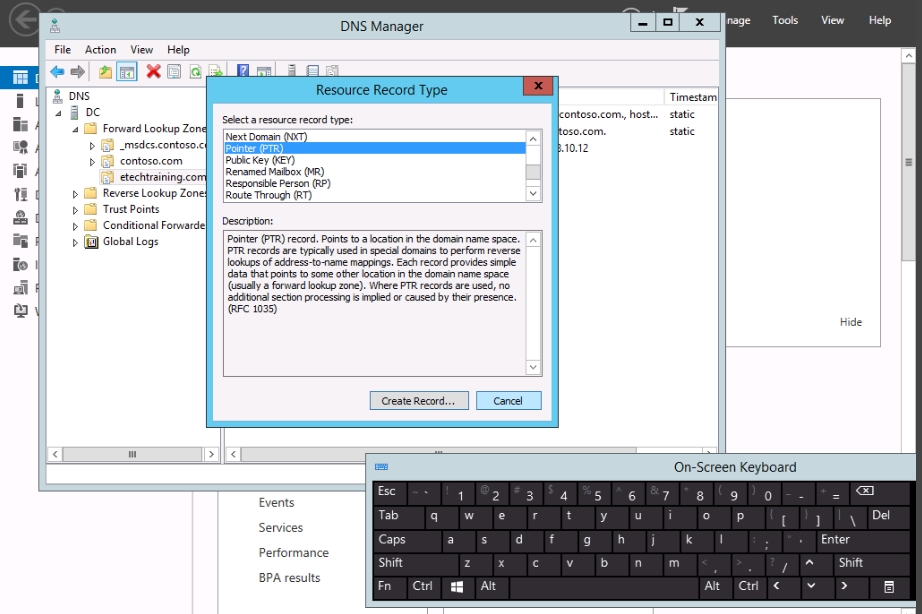Open the Action menu
The width and height of the screenshot is (922, 614).
tap(100, 49)
